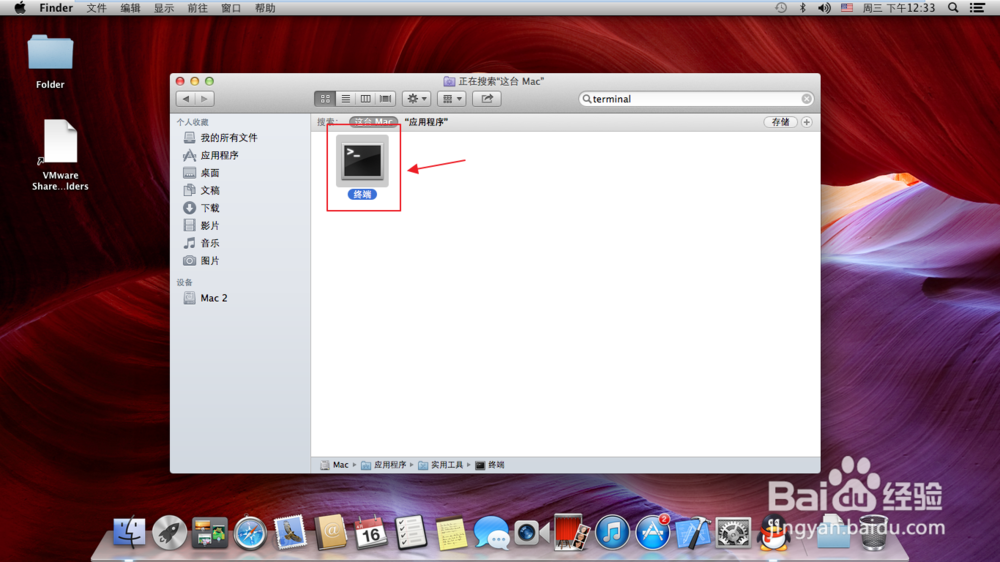The height and width of the screenshot is (562, 1000).
Task: Open Contacts address book in dock
Action: (x=330, y=533)
